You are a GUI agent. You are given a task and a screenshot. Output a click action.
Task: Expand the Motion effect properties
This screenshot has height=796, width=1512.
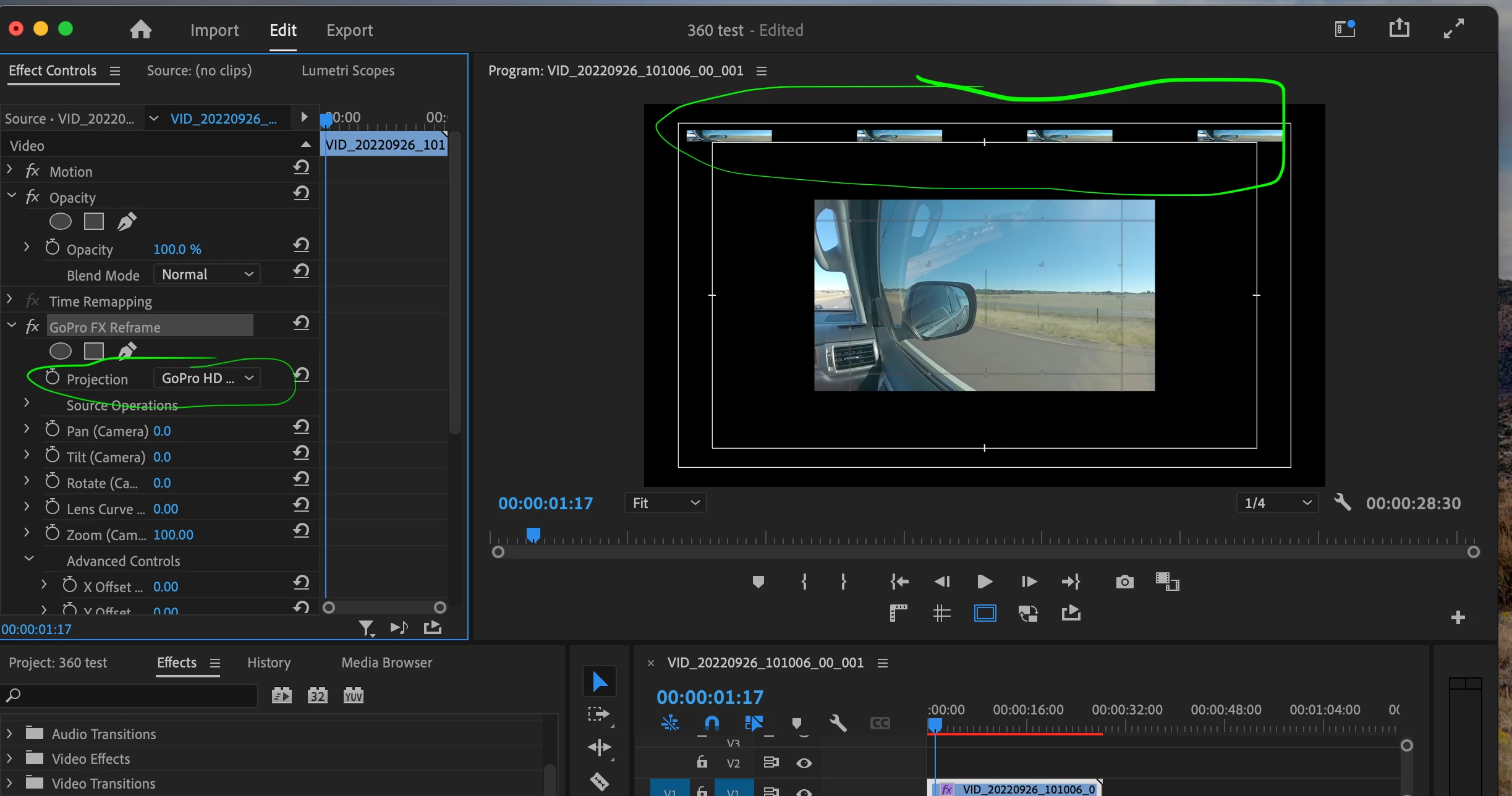click(9, 168)
